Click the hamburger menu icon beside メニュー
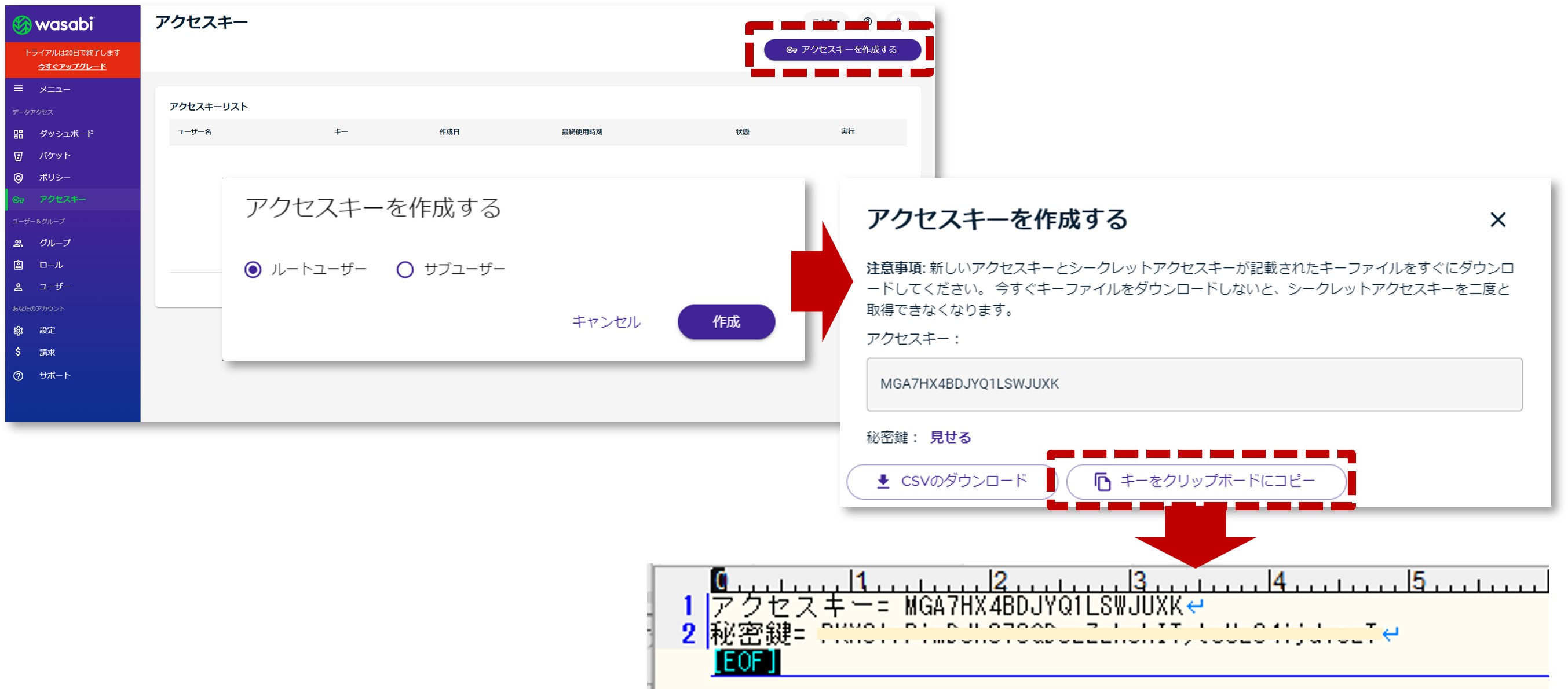The height and width of the screenshot is (689, 1568). click(x=19, y=89)
